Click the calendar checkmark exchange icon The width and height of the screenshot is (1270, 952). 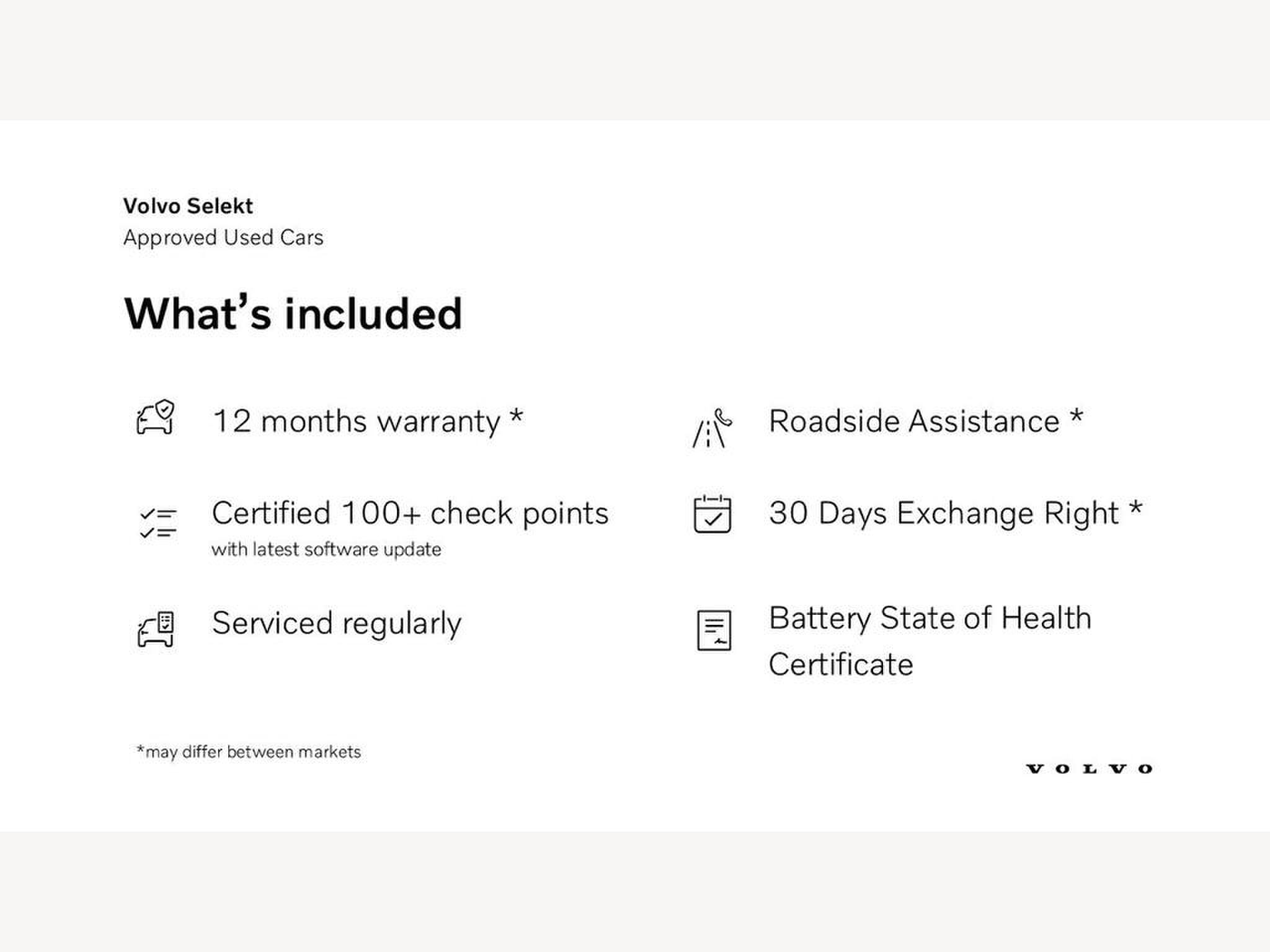[713, 514]
